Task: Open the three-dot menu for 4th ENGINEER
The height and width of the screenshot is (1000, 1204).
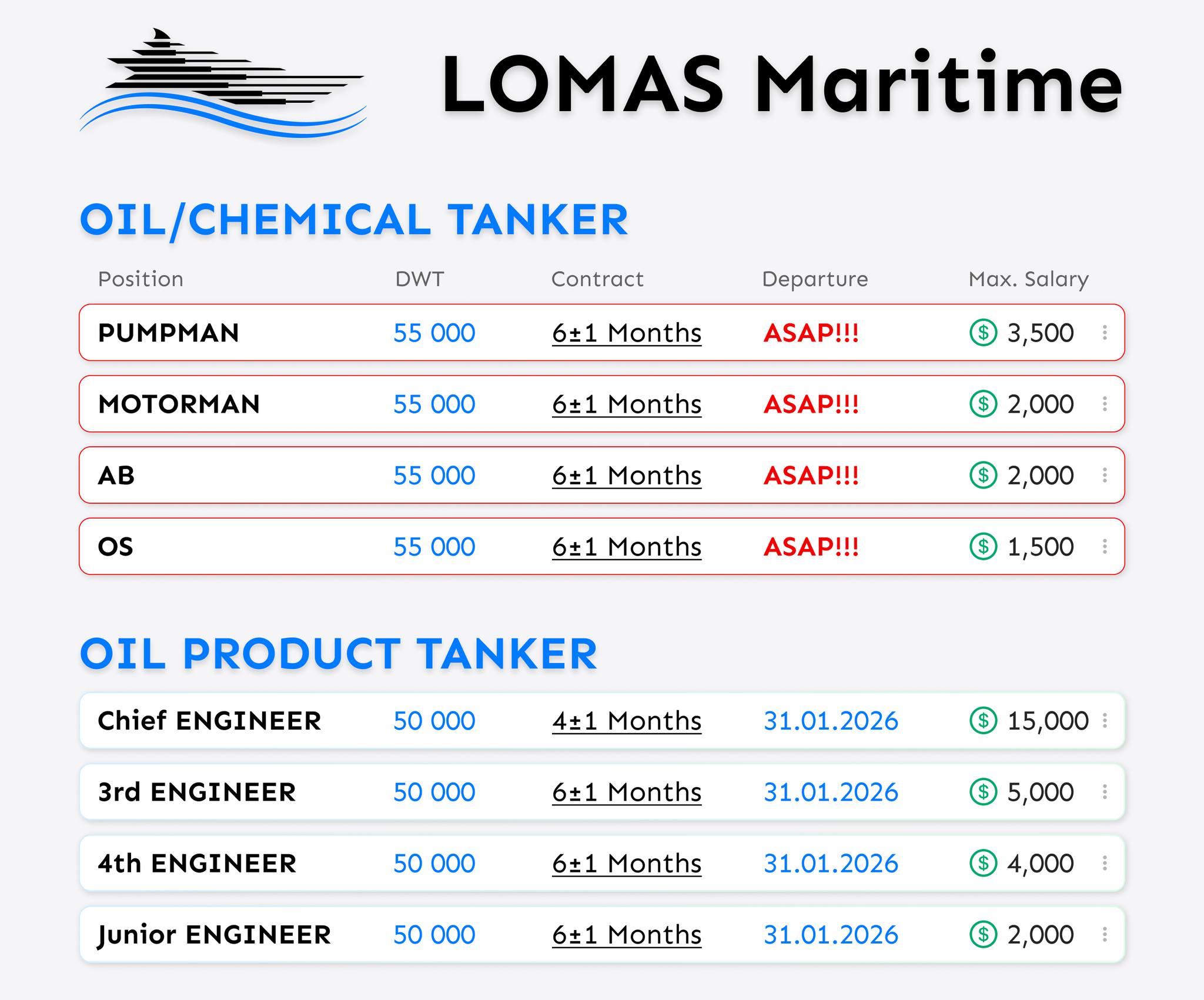Action: pyautogui.click(x=1105, y=864)
